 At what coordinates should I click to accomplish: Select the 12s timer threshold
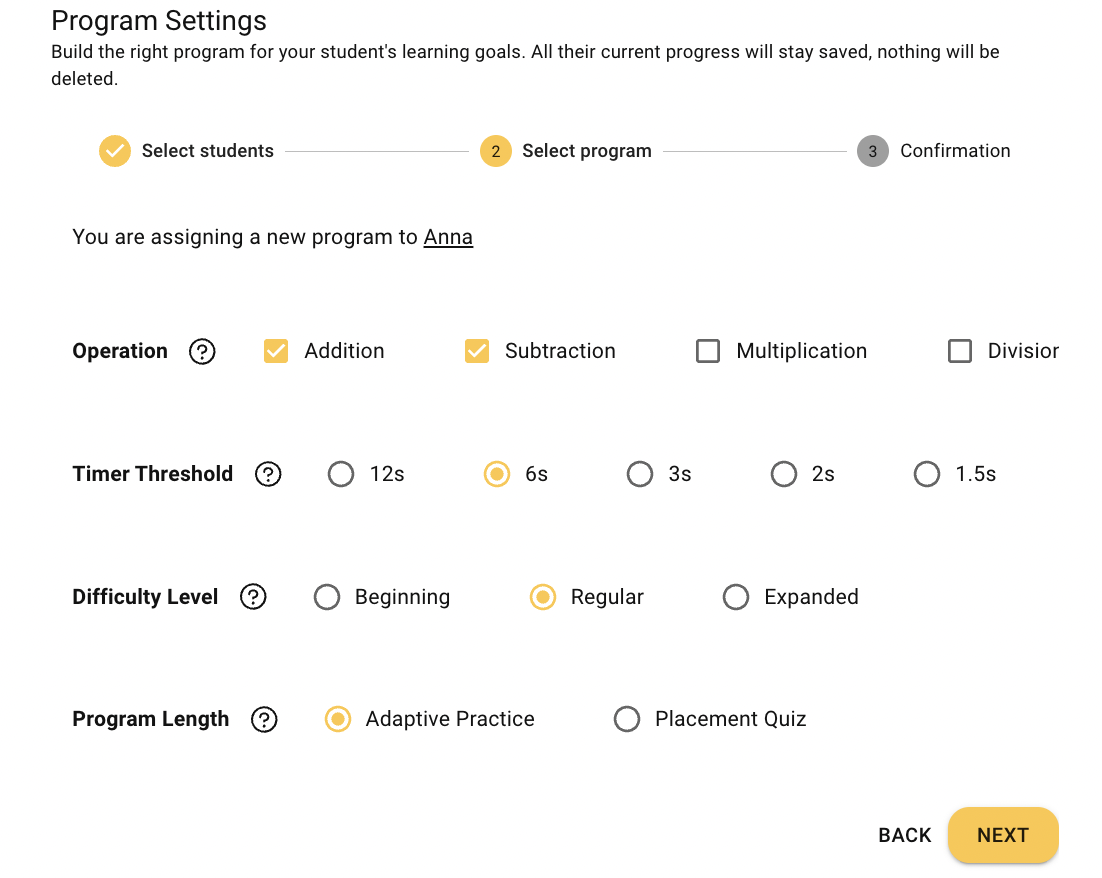[341, 474]
